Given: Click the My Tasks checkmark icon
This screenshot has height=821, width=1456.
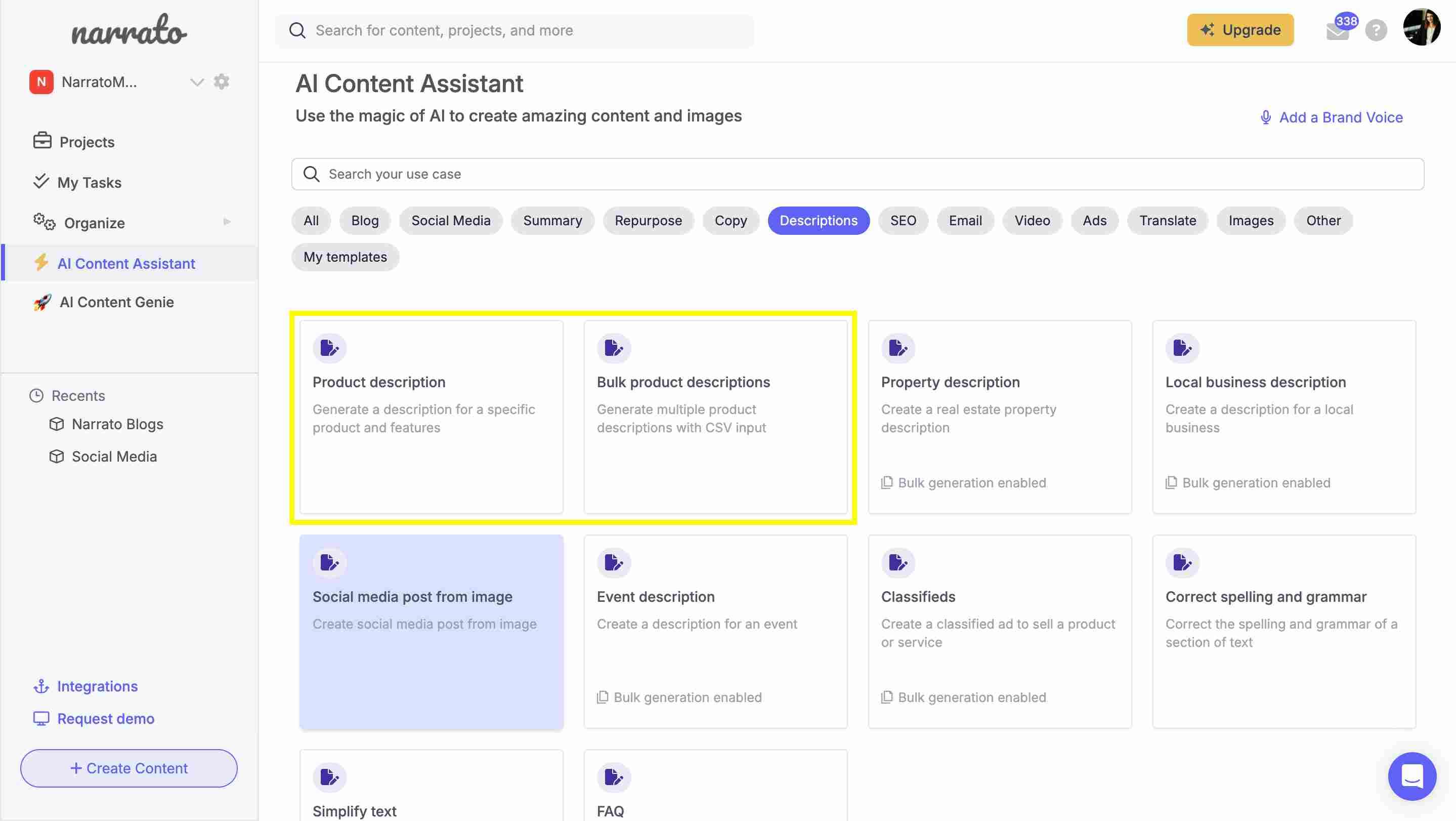Looking at the screenshot, I should [41, 181].
